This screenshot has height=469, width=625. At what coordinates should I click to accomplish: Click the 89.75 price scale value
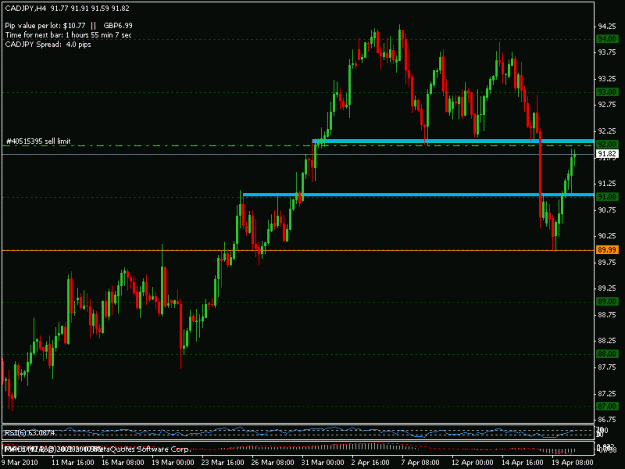point(607,262)
